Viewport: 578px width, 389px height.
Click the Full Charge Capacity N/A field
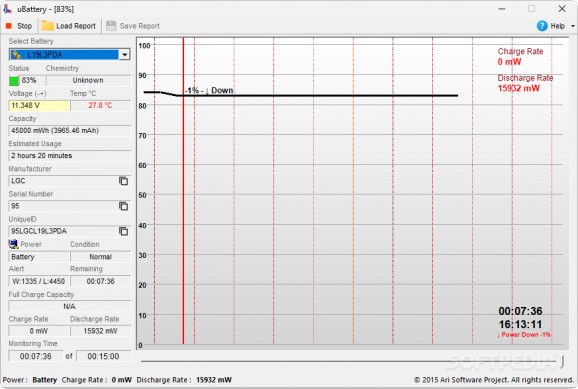pos(69,306)
